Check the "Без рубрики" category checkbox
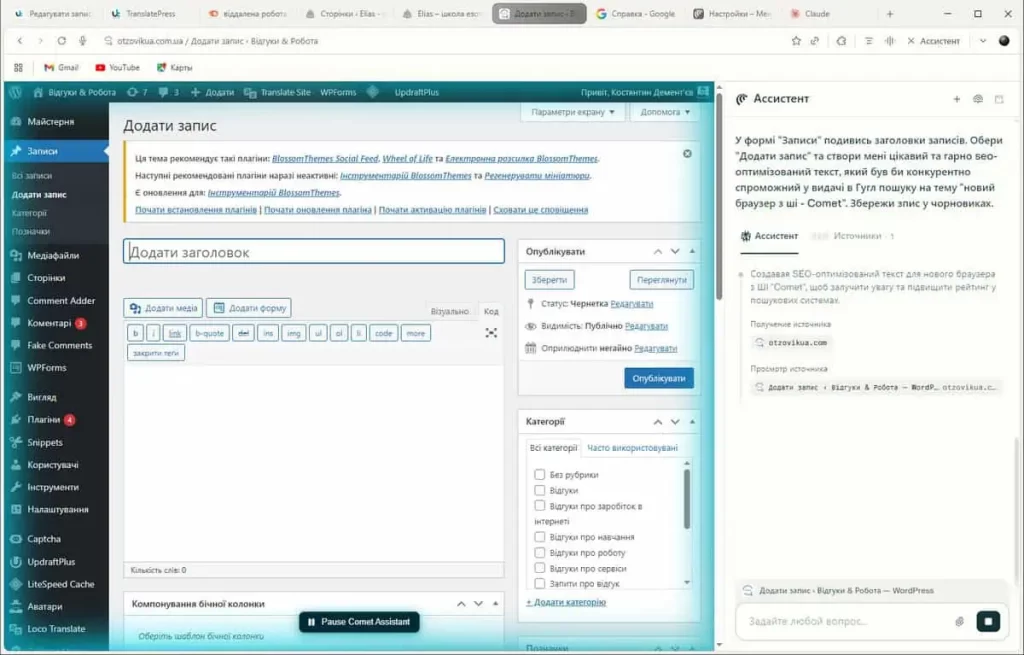The width and height of the screenshot is (1024, 655). (x=540, y=475)
